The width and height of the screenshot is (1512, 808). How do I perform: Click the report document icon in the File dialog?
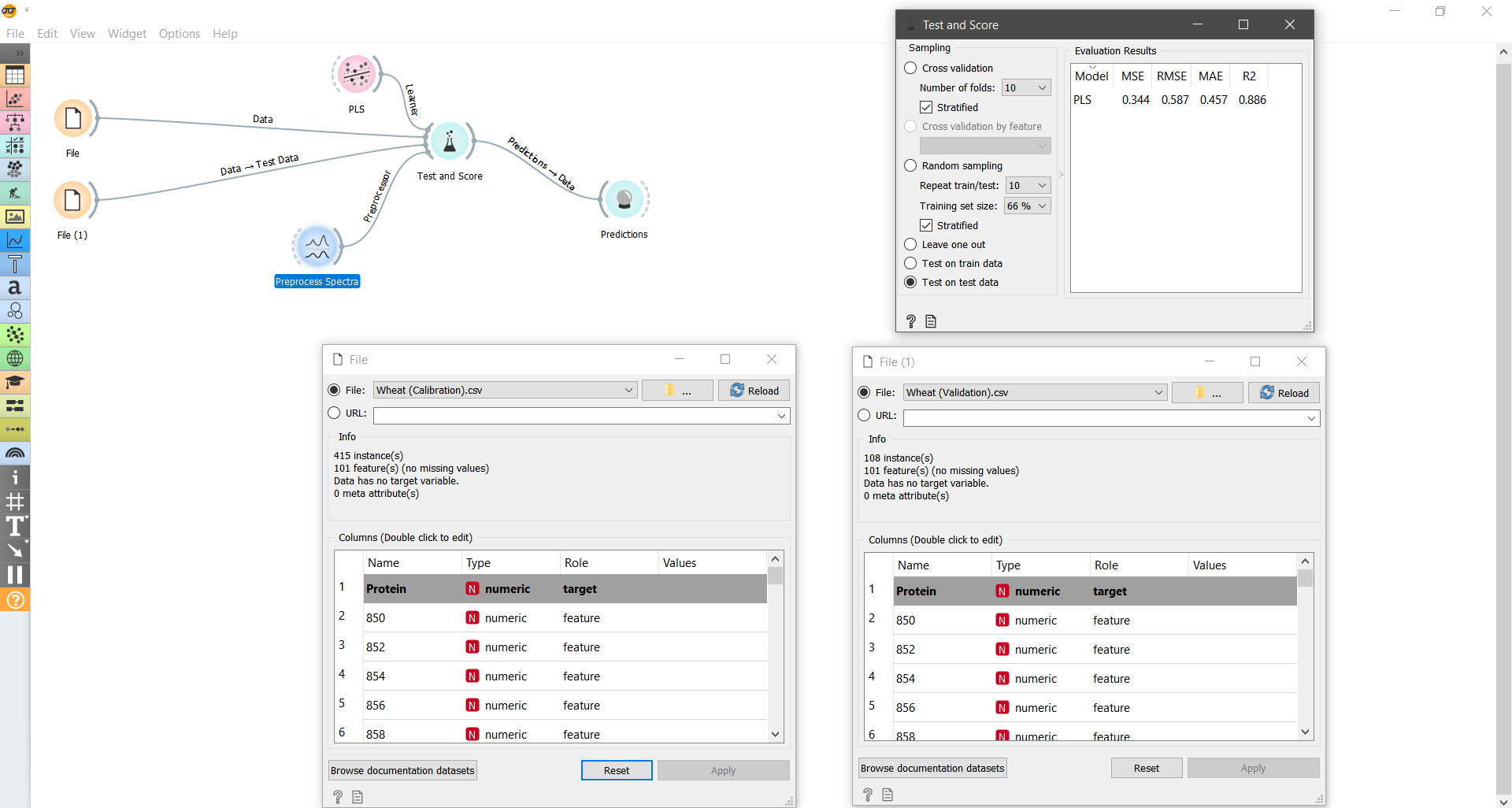click(358, 796)
